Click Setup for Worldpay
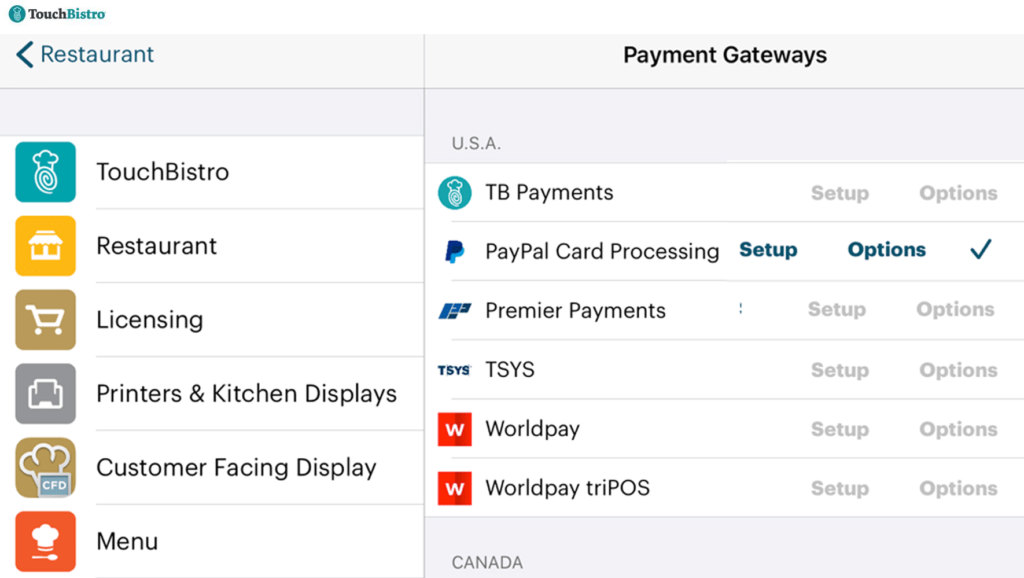 [x=840, y=429]
